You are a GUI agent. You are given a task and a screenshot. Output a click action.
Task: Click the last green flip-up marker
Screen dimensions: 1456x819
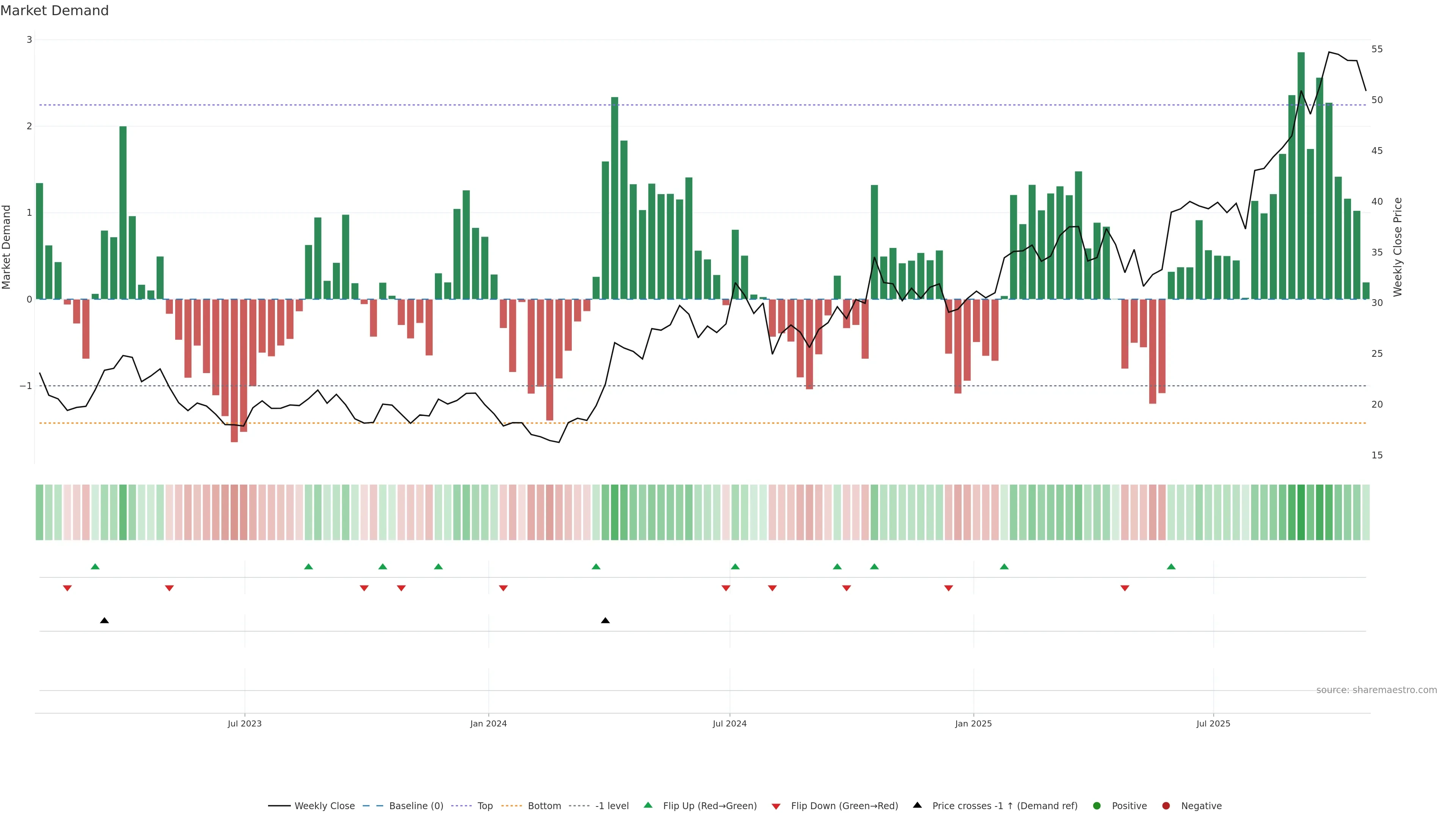click(1171, 567)
